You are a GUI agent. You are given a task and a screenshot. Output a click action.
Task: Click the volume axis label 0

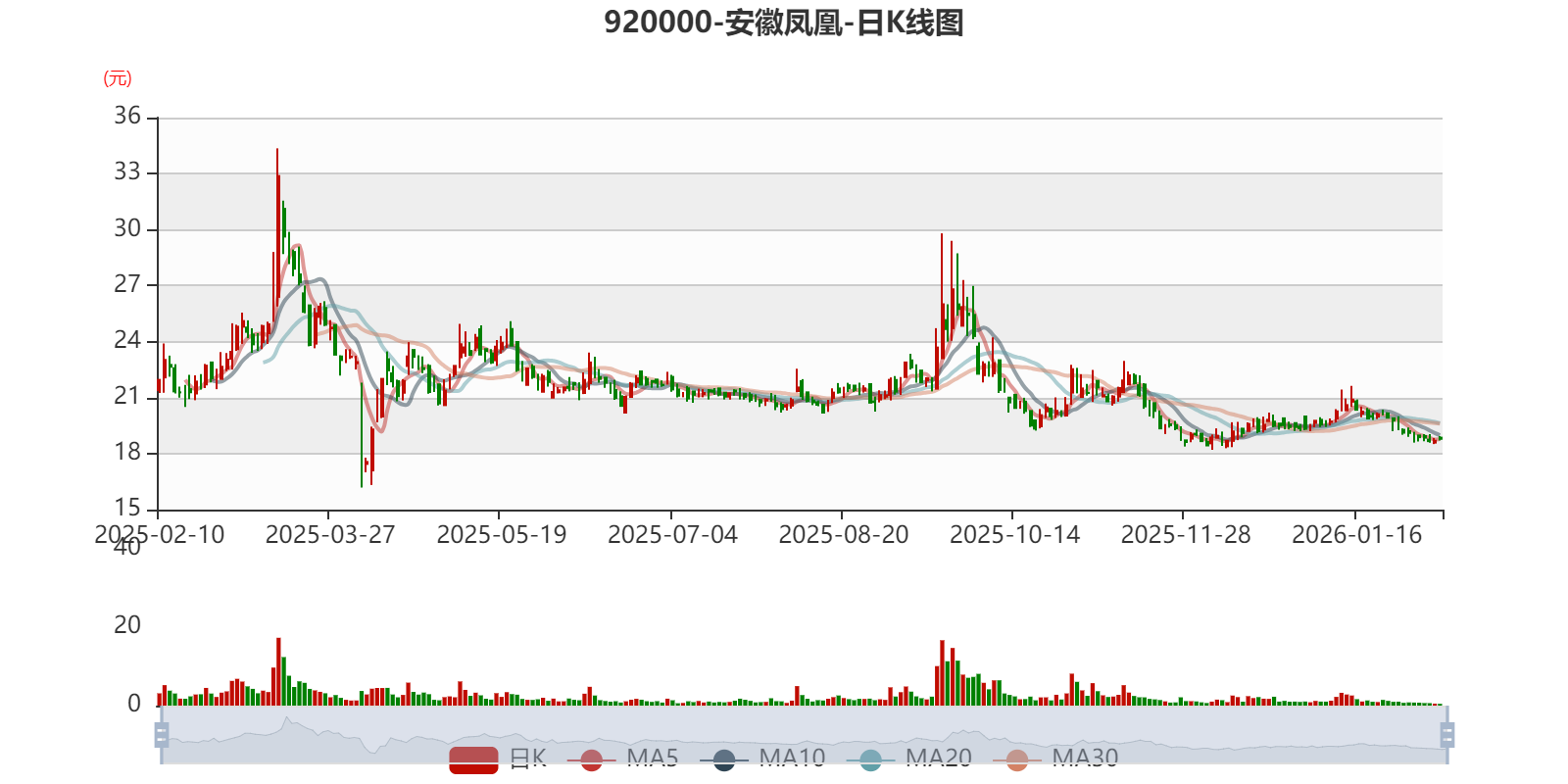(x=134, y=704)
